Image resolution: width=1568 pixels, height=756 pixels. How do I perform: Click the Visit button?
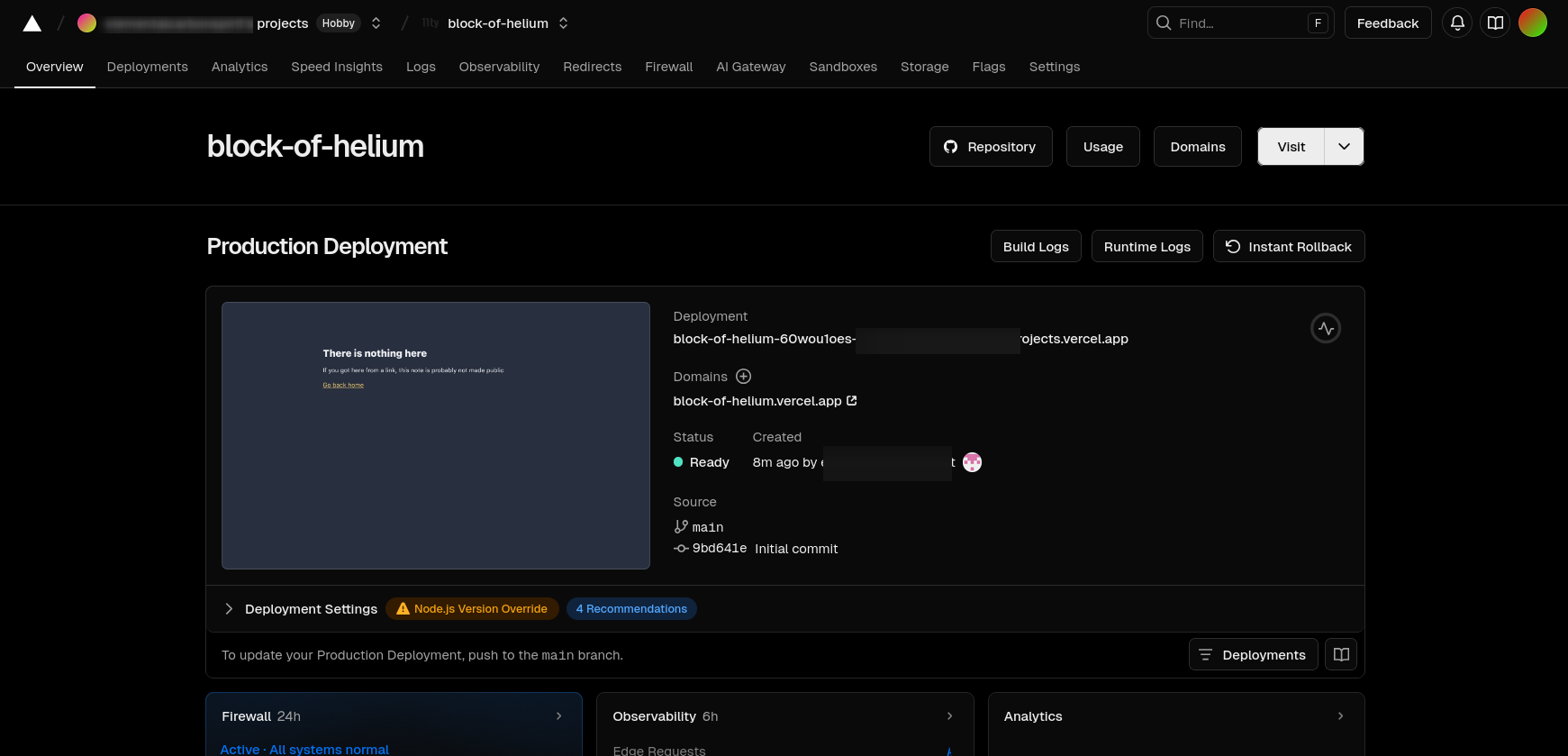coord(1291,147)
